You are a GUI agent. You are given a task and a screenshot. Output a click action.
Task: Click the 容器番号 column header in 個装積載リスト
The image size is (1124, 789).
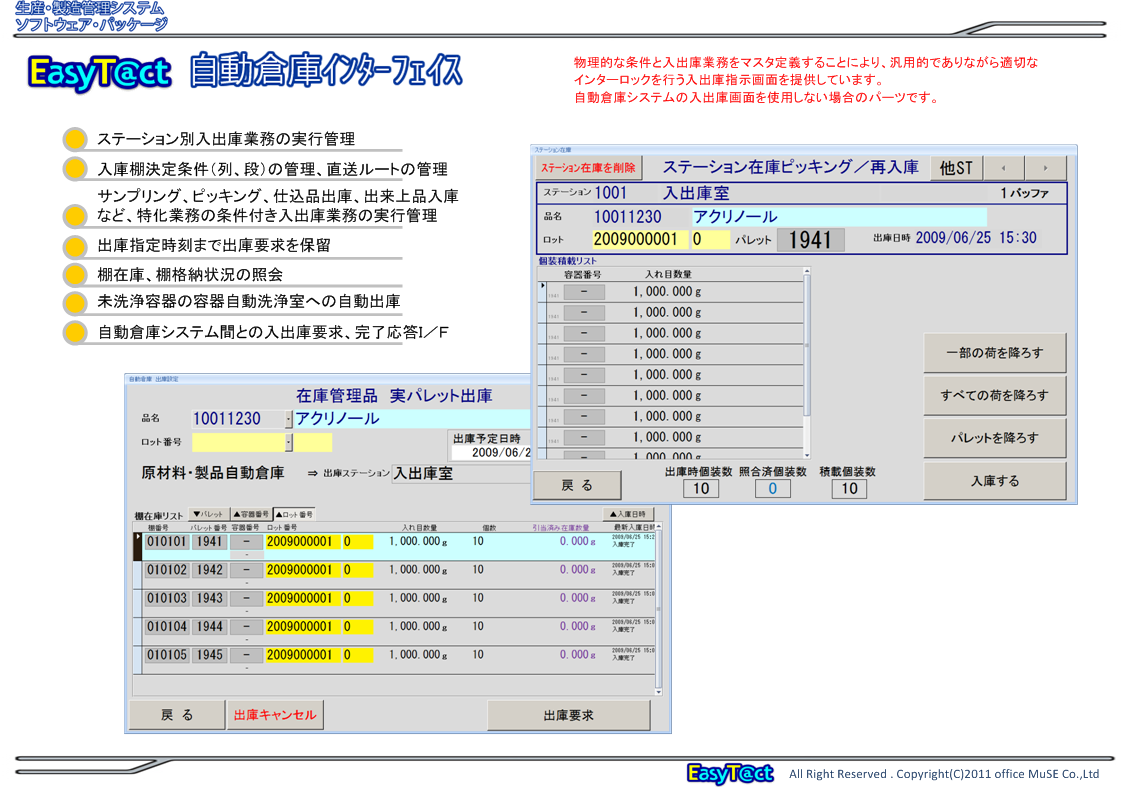582,274
